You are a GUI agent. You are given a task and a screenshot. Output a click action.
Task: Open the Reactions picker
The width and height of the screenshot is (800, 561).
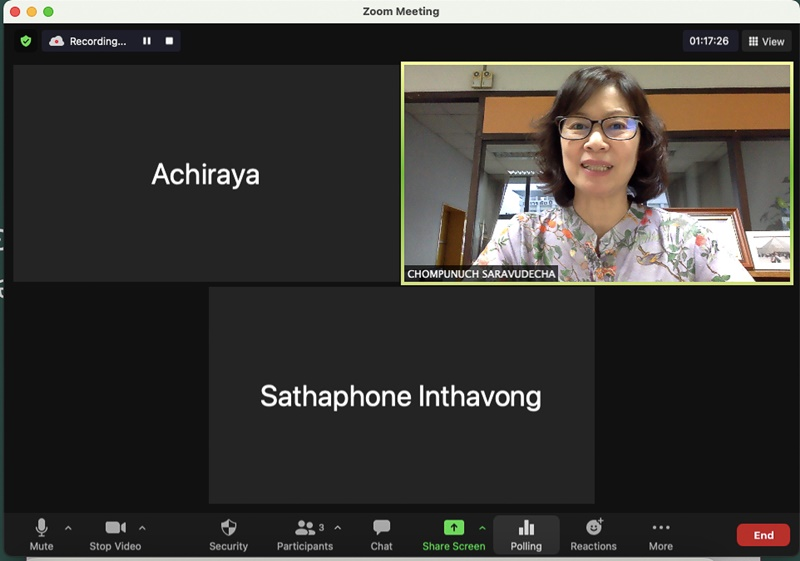coord(593,534)
